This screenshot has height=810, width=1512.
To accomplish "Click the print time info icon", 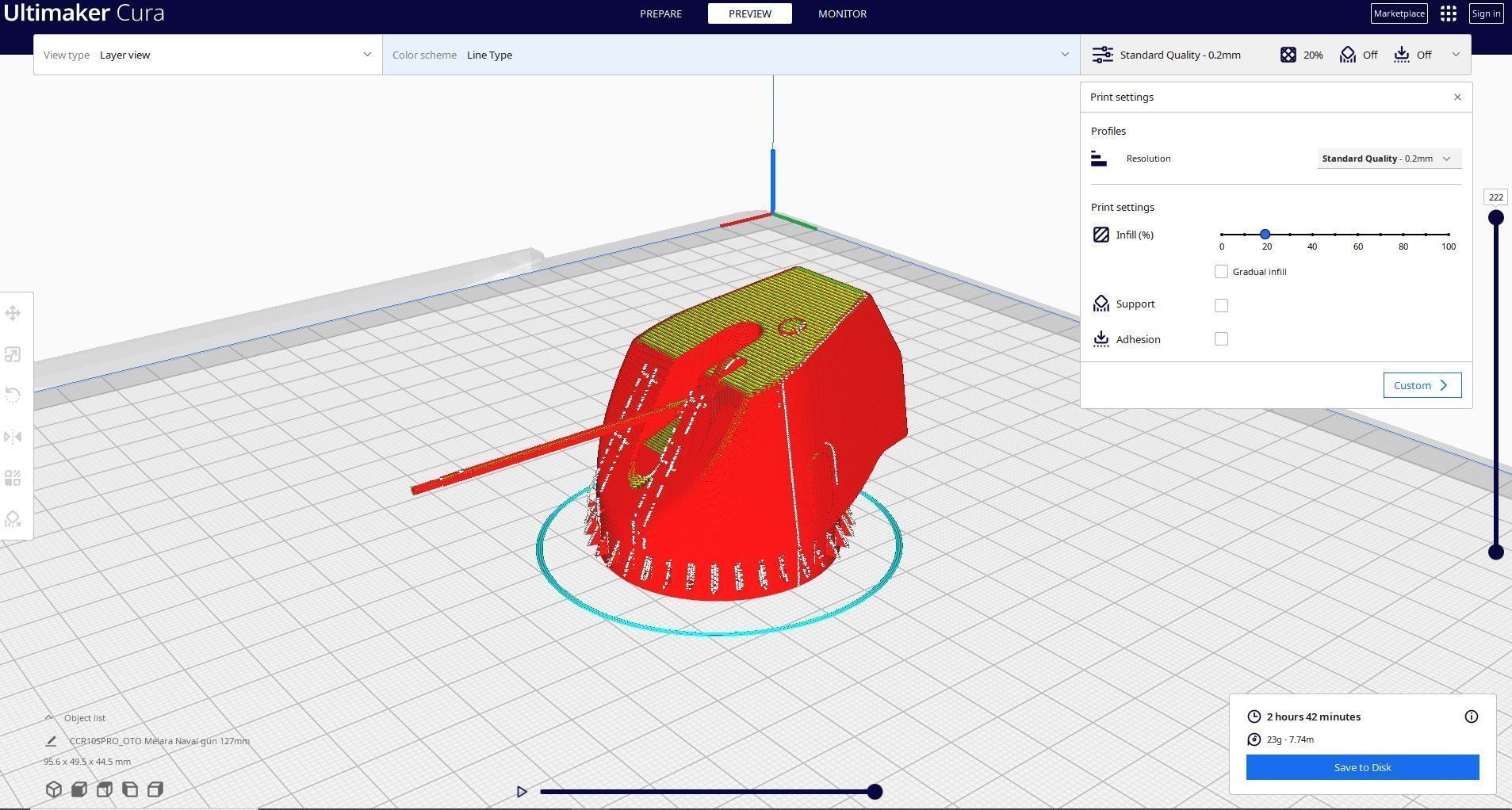I will click(x=1472, y=716).
